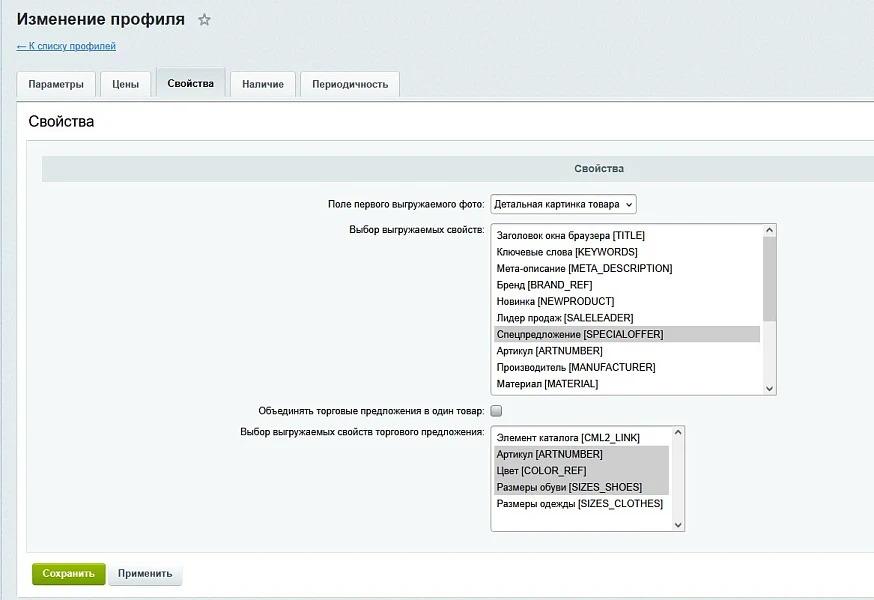Click the up arrow of the offer properties scrollbar
Screen dimensions: 874x600
pyautogui.click(x=678, y=432)
